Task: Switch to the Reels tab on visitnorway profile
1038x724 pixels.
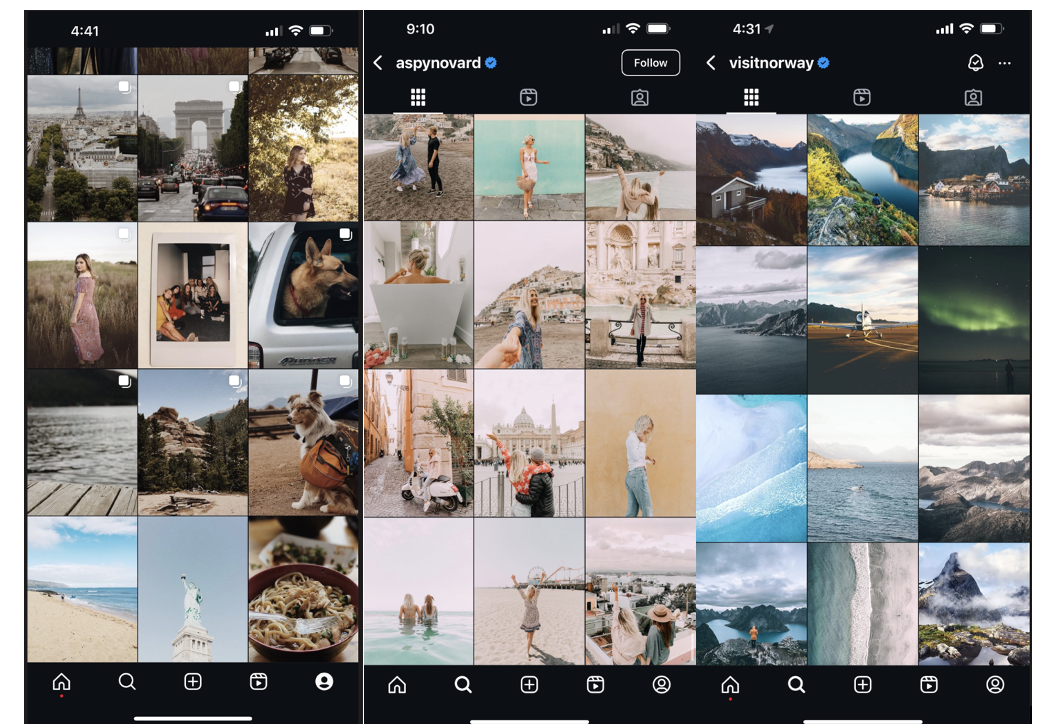Action: tap(862, 98)
